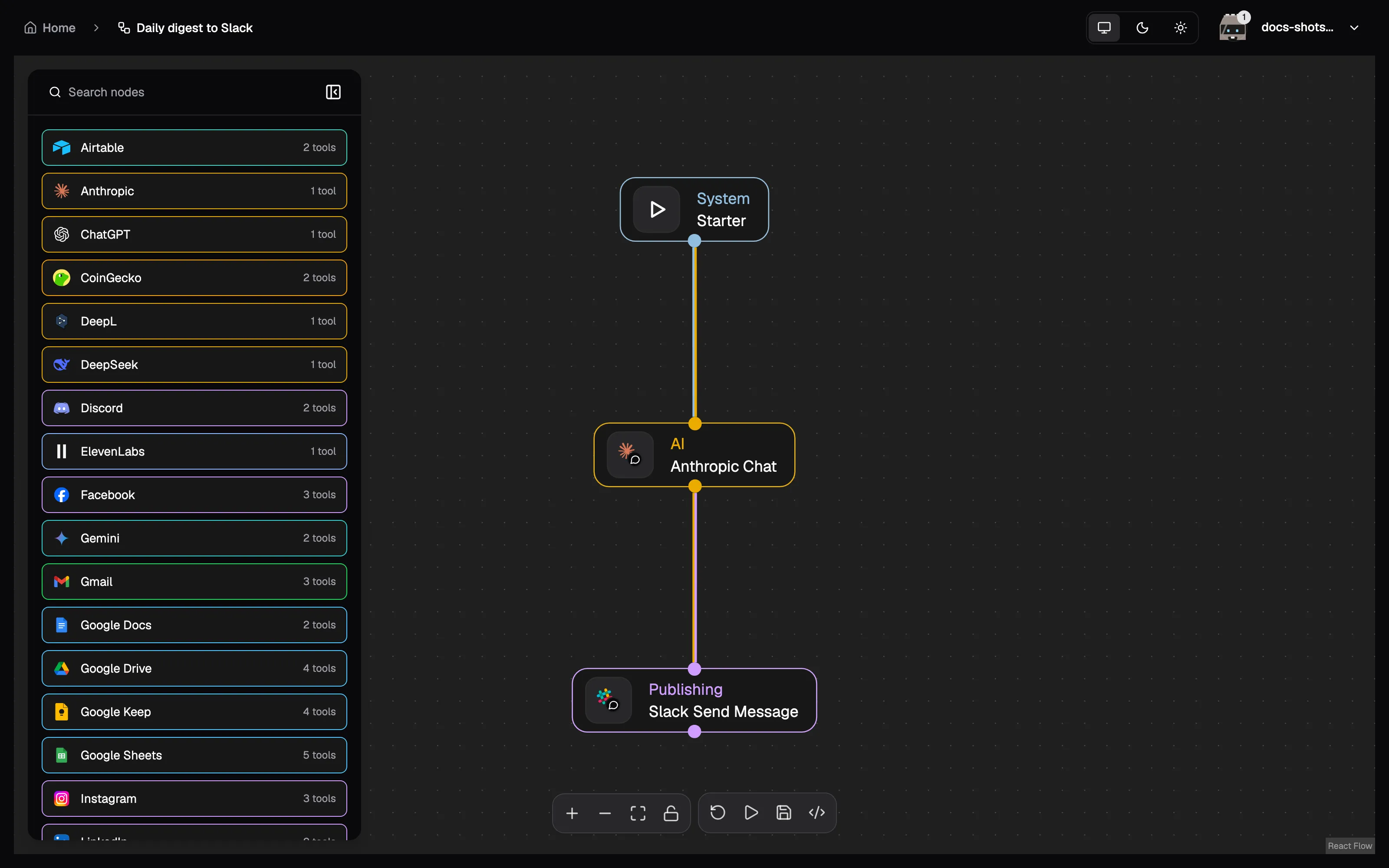Switch to light theme
Viewport: 1389px width, 868px height.
pyautogui.click(x=1180, y=27)
